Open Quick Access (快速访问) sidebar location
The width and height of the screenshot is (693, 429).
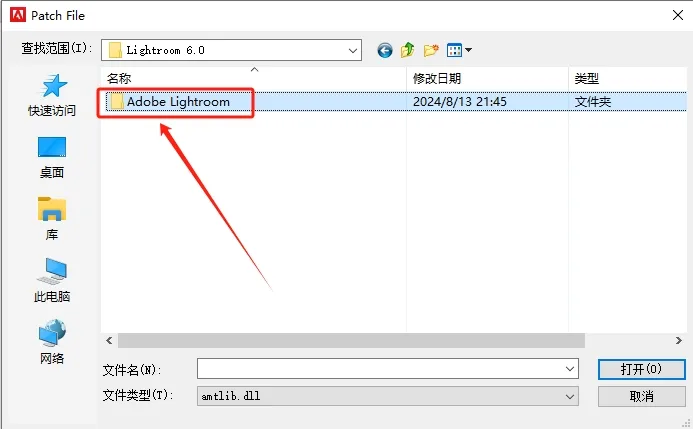coord(52,96)
